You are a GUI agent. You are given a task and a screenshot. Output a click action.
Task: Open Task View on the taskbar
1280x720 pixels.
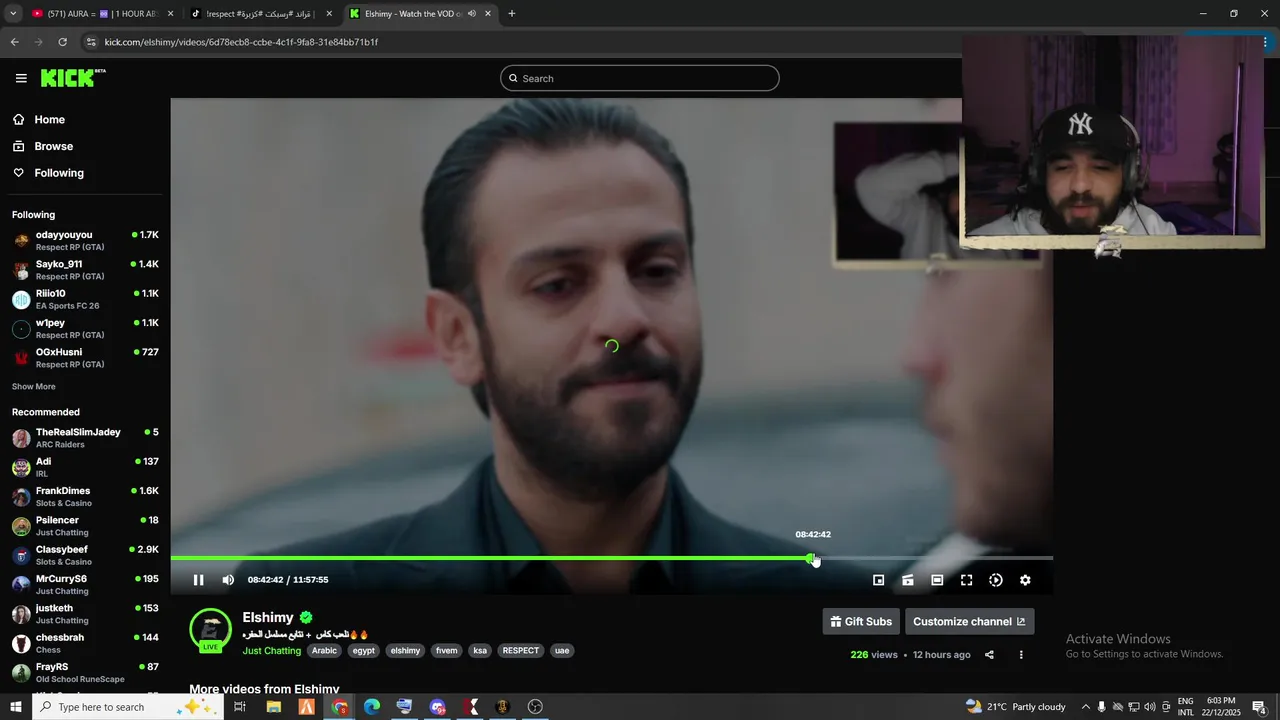pos(240,707)
